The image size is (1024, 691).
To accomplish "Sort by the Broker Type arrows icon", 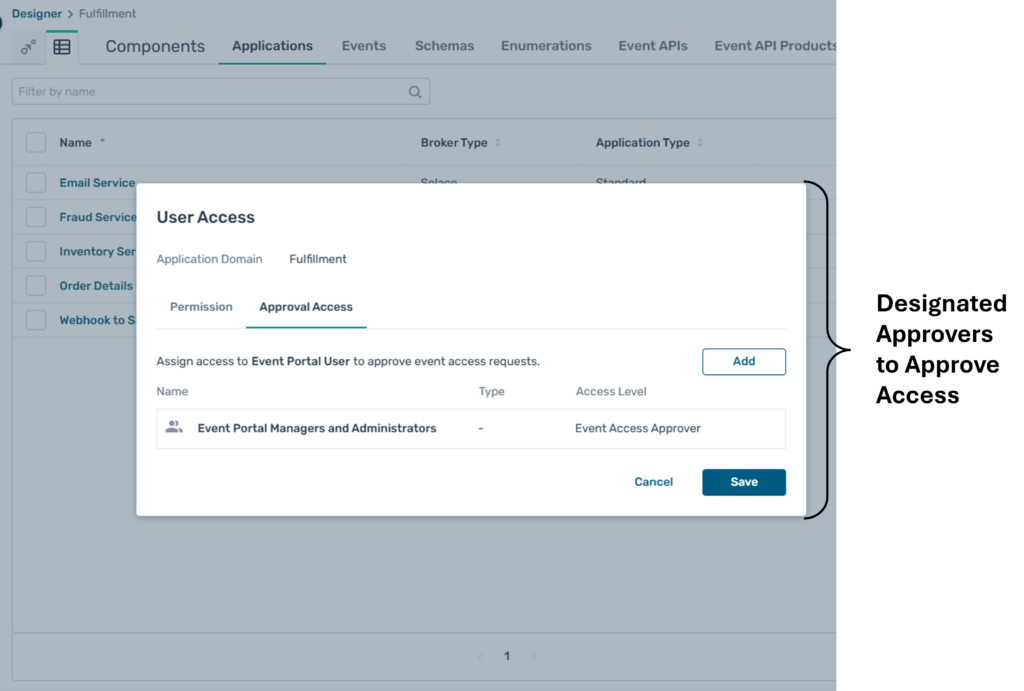I will (498, 143).
